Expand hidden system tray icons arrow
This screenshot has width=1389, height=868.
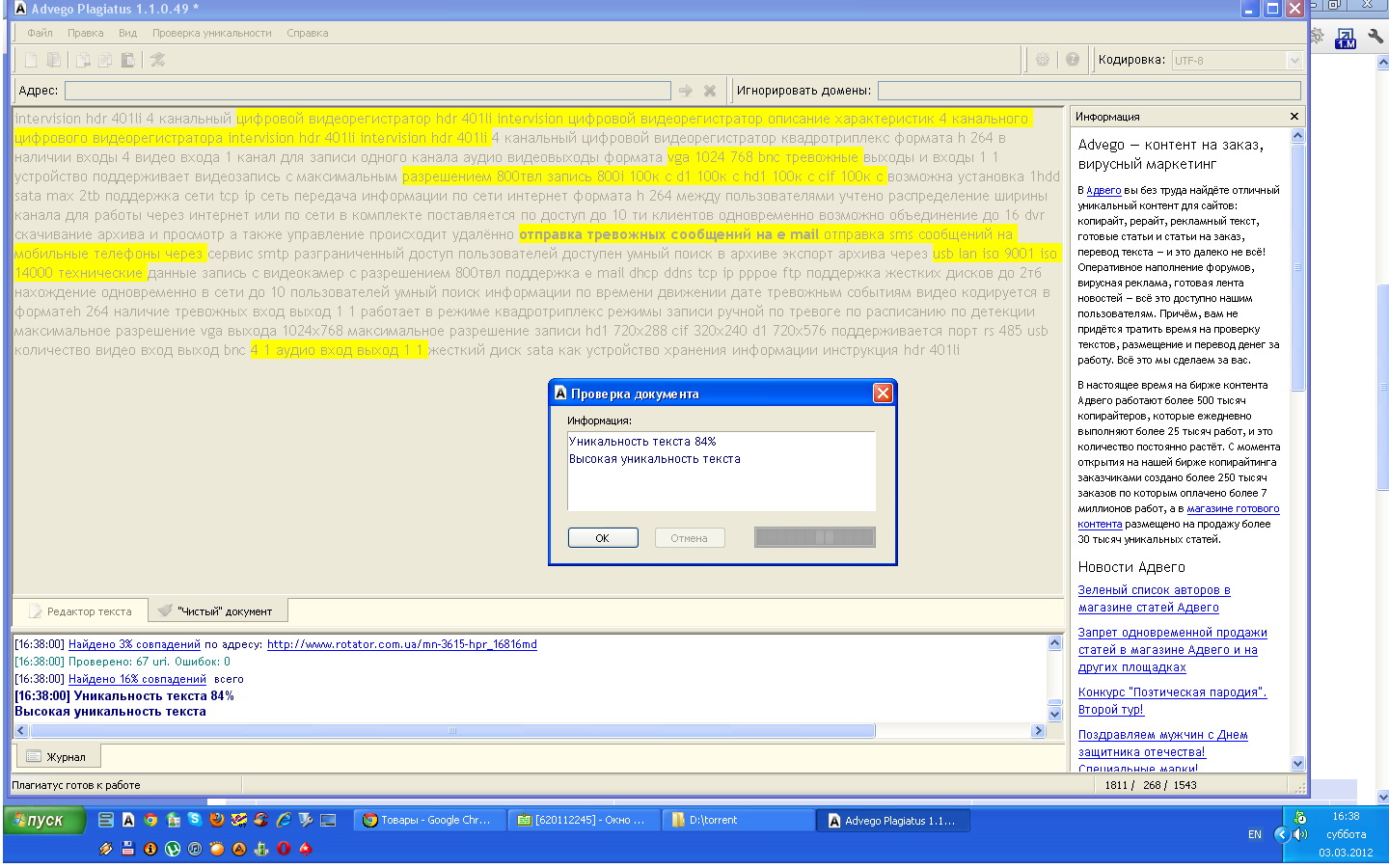click(1282, 834)
